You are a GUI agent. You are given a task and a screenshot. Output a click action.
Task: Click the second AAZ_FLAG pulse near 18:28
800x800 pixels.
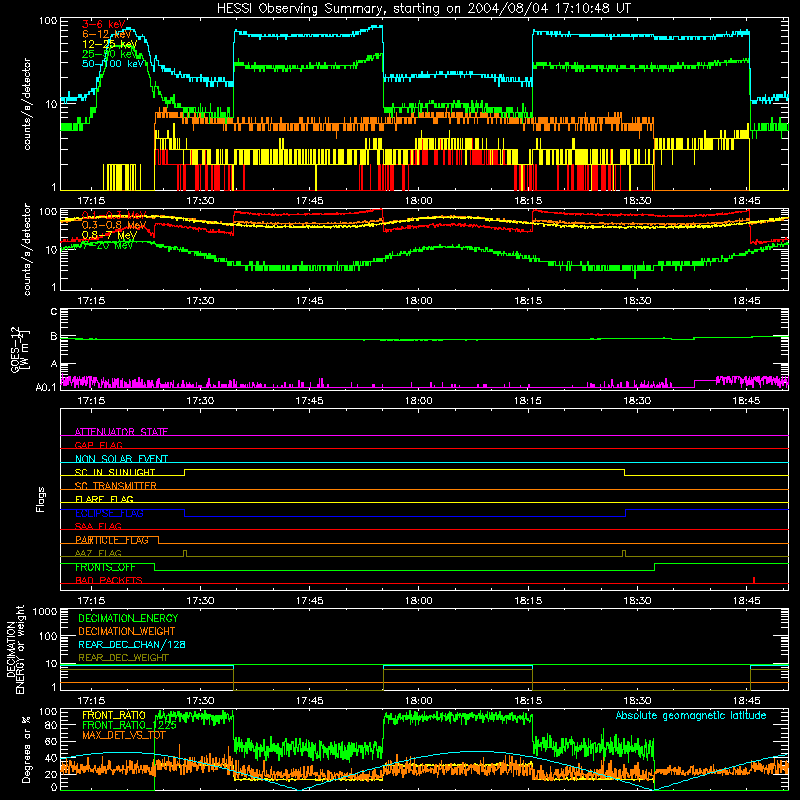(x=624, y=554)
